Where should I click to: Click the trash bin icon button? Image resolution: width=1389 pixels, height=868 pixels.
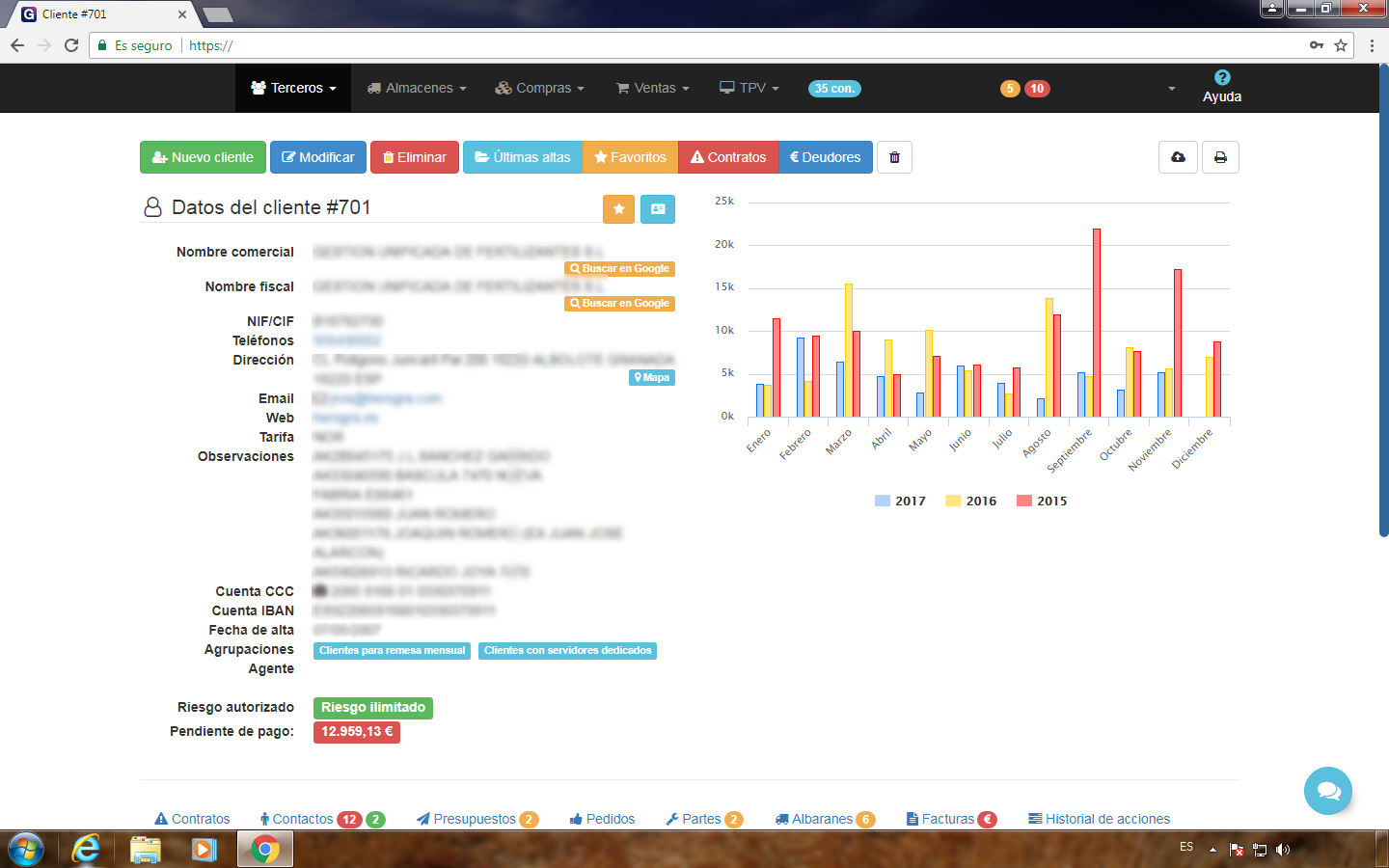(x=894, y=157)
